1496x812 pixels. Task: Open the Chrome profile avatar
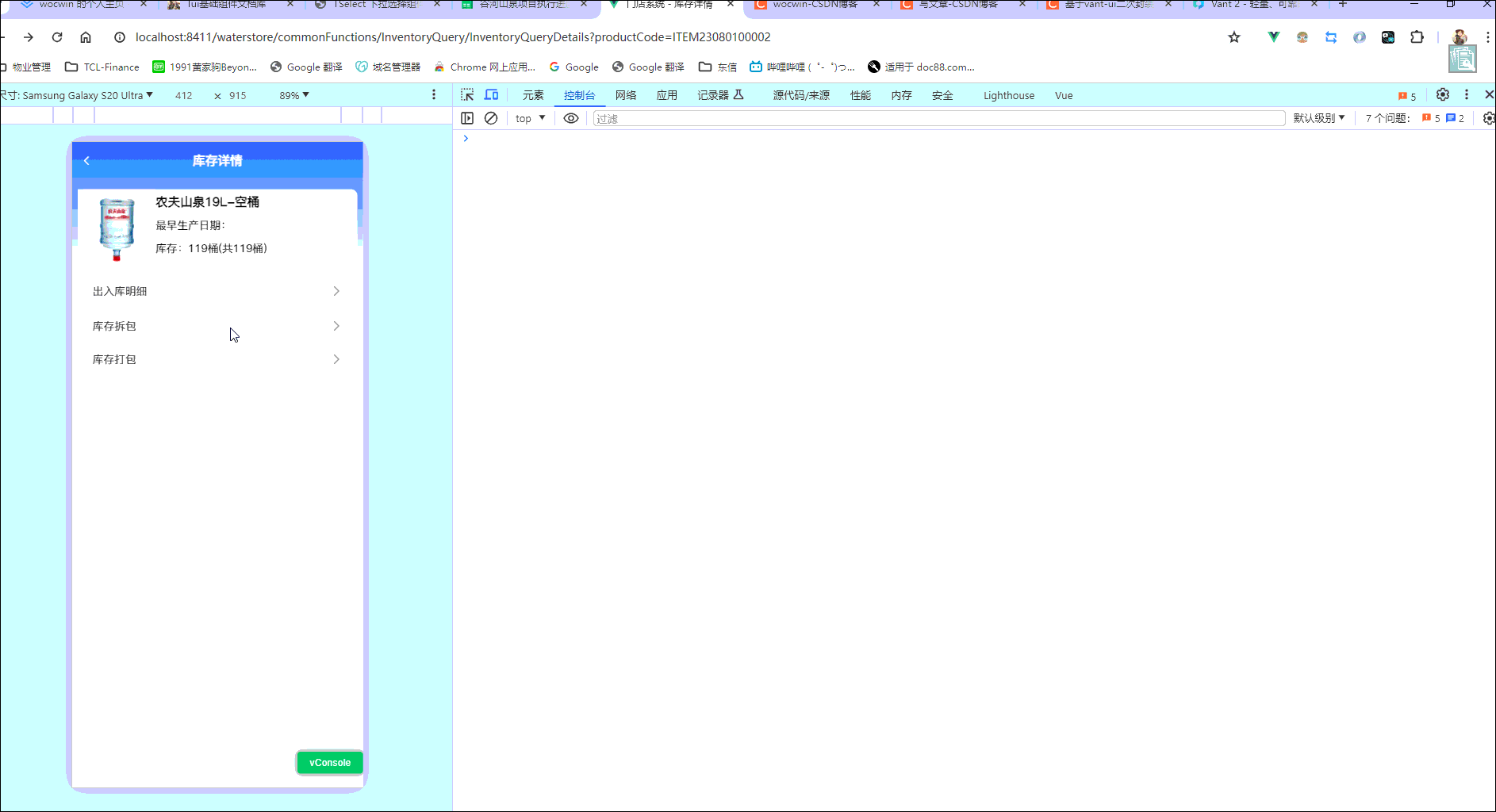(1460, 37)
